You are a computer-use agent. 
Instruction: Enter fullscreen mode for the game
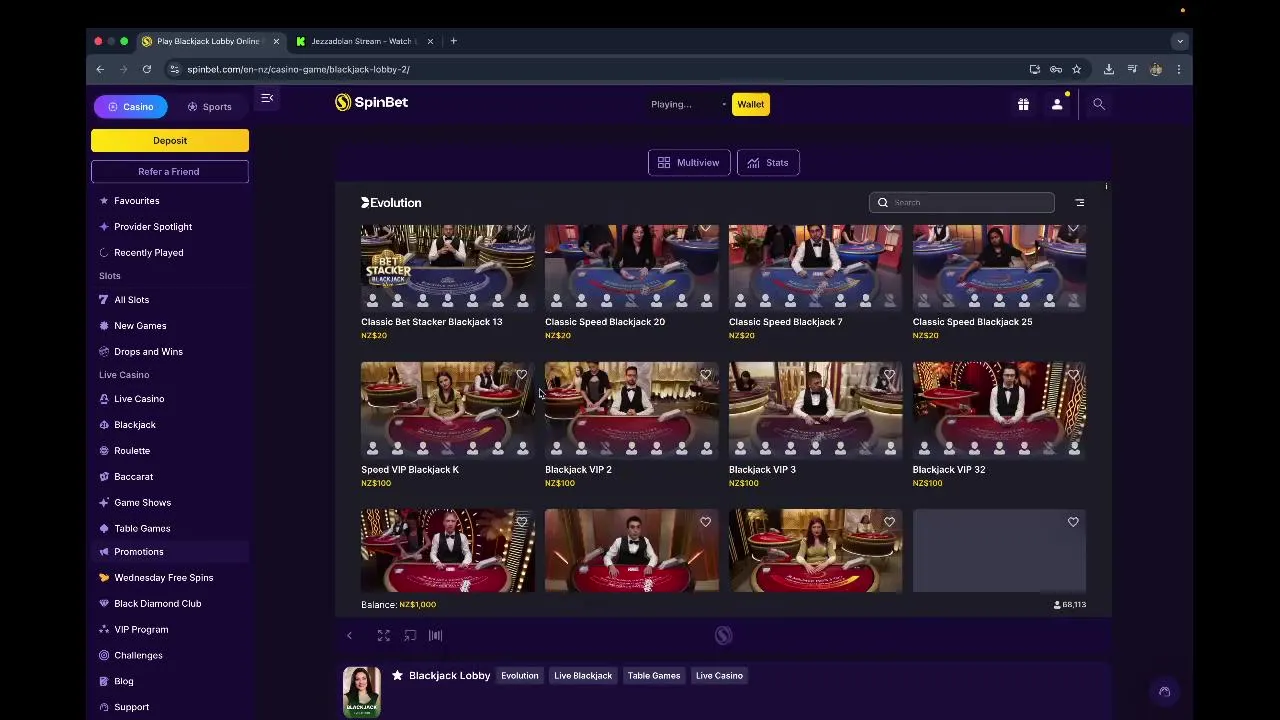tap(383, 635)
